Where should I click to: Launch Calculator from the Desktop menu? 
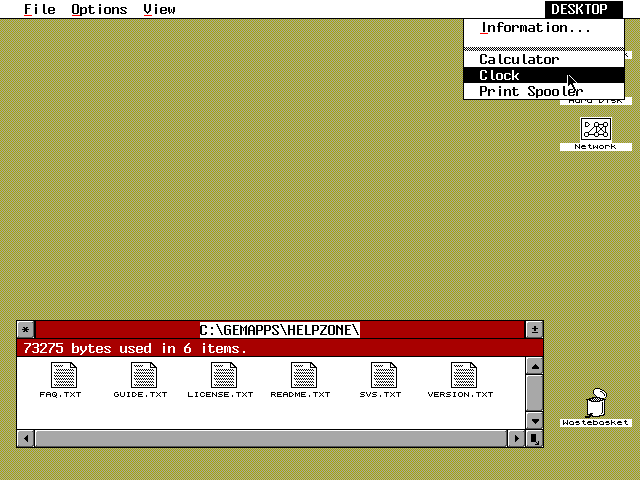tap(544, 59)
